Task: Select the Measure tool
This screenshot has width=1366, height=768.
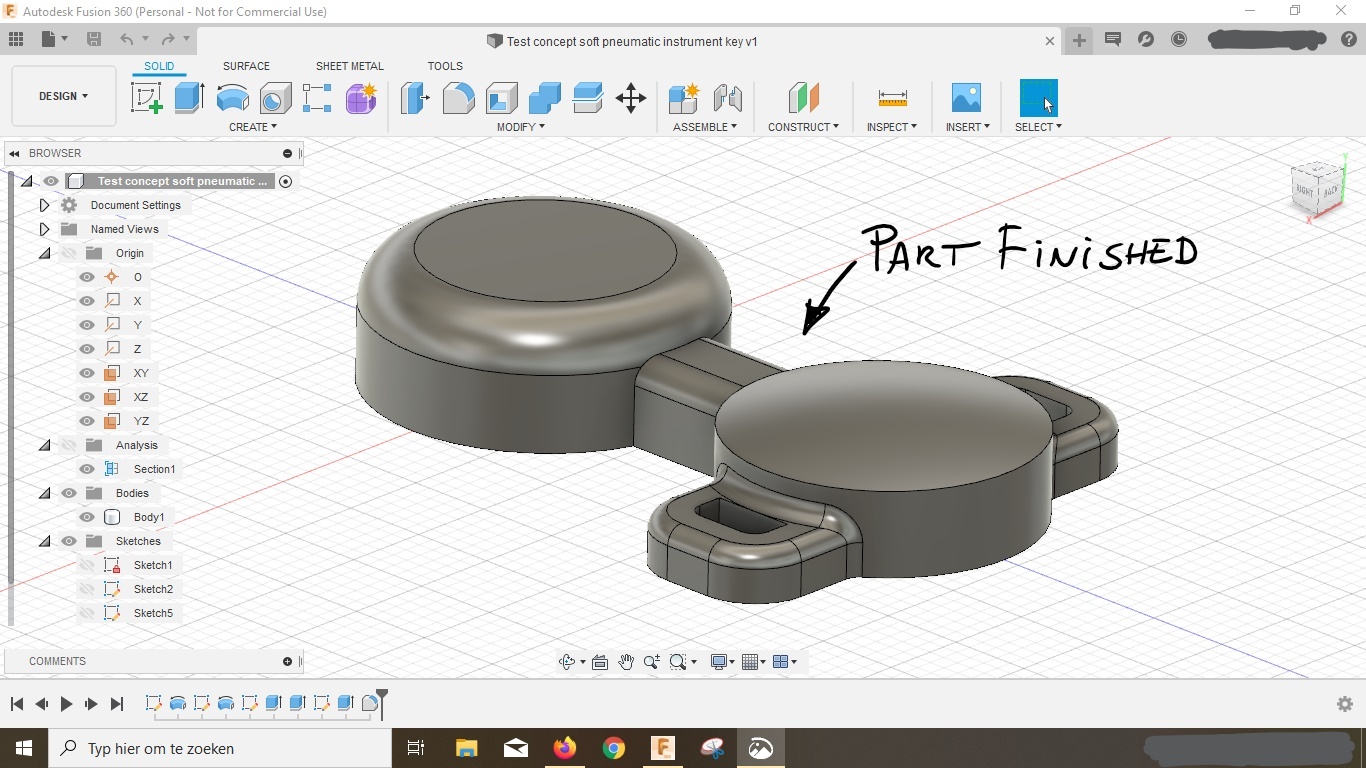Action: pos(892,98)
